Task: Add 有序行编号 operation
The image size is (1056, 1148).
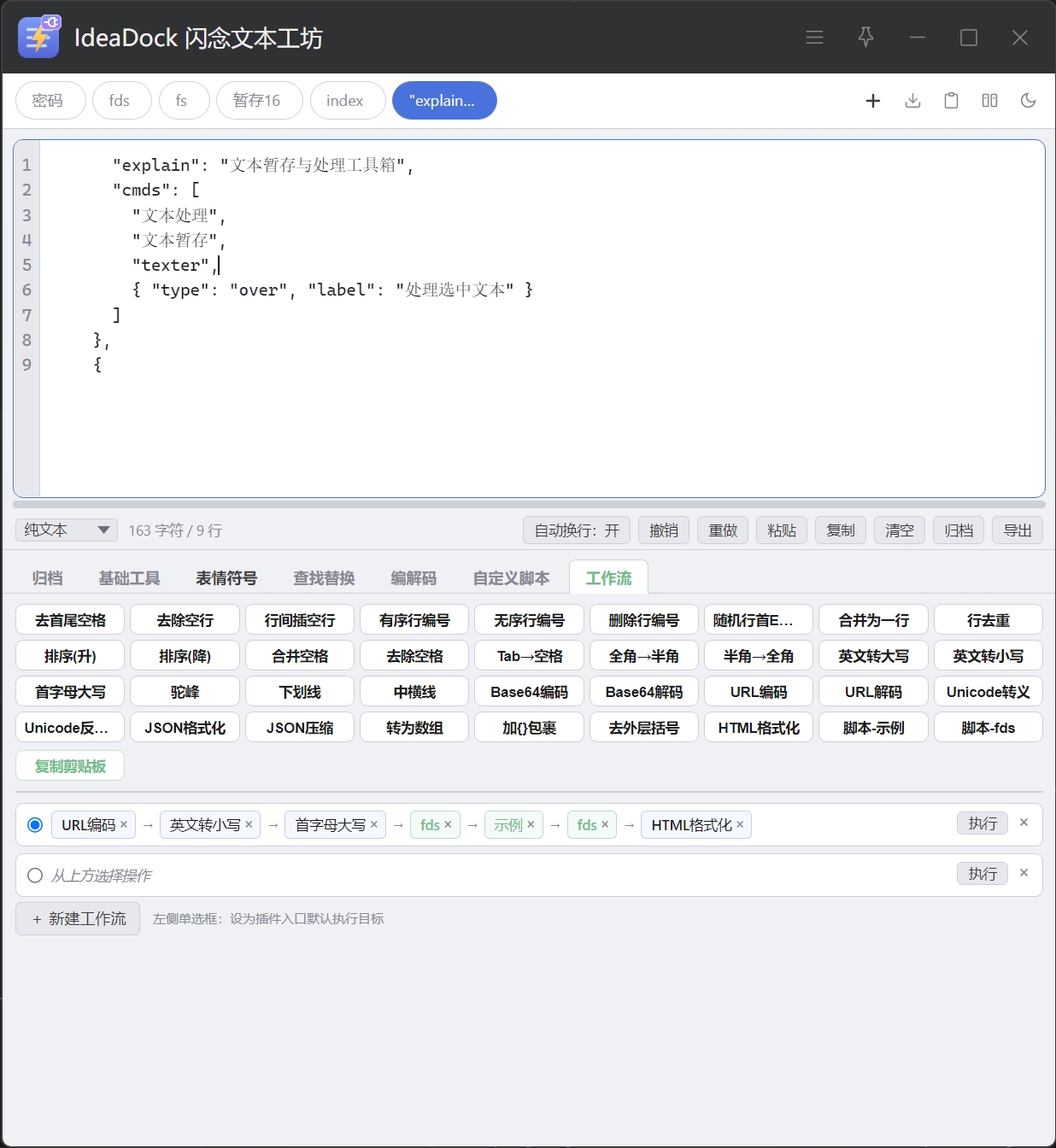Action: point(414,620)
